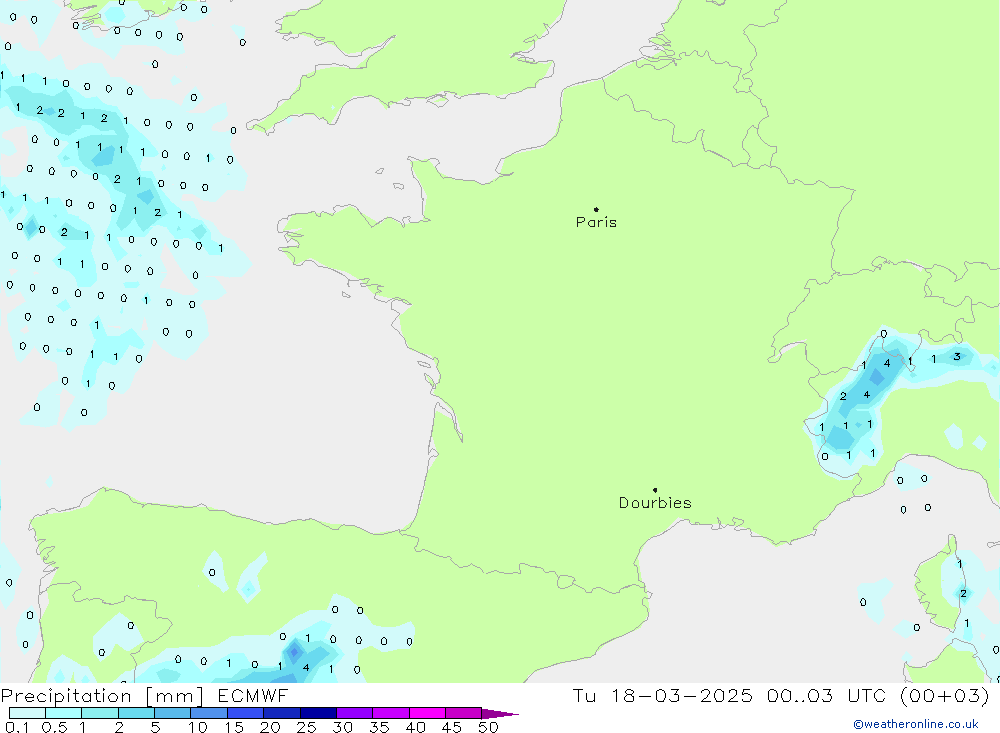1000x733 pixels.
Task: Pick the 20–25 mm legend swatch
Action: (282, 713)
